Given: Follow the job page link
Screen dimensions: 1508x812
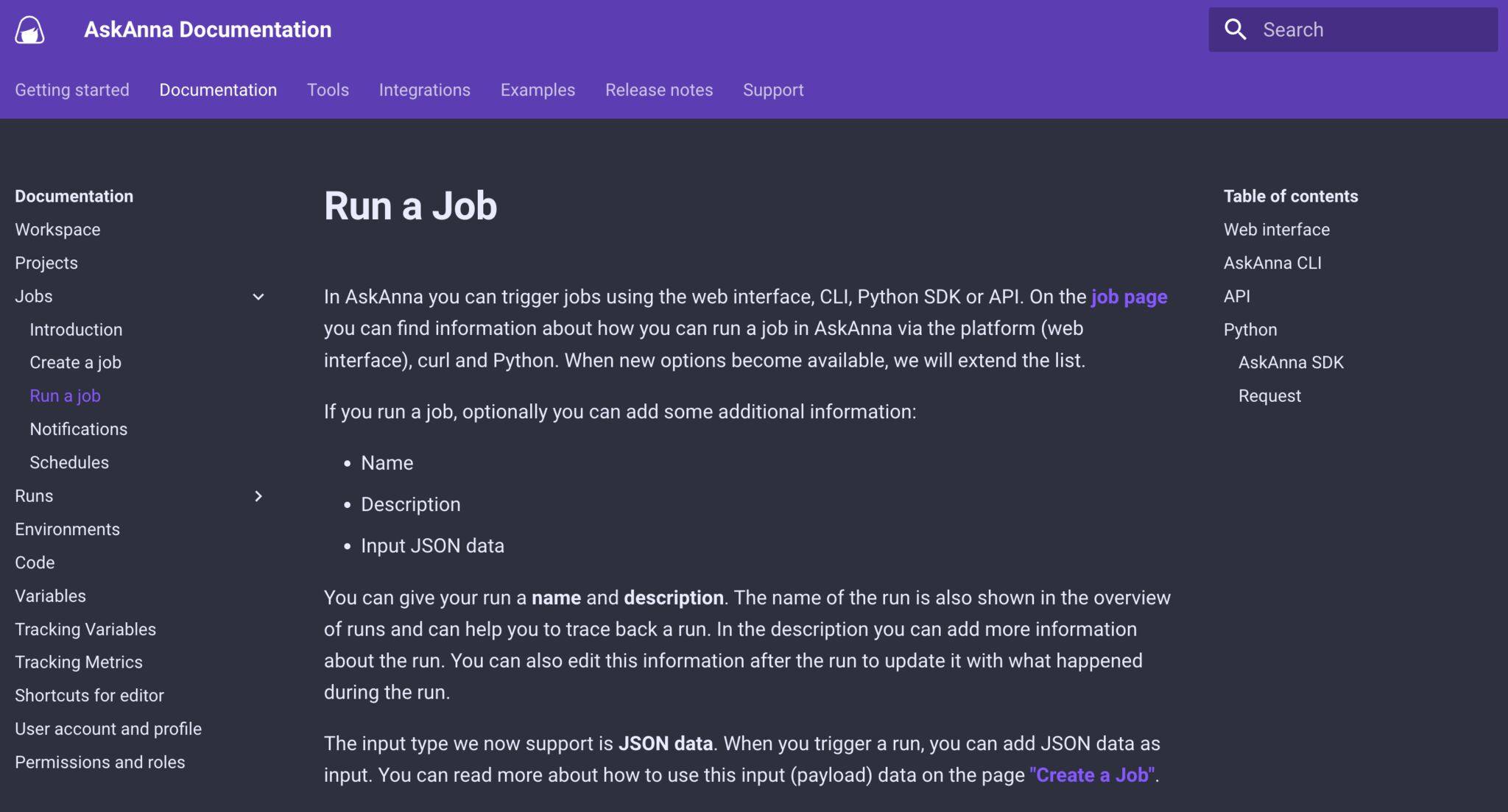Looking at the screenshot, I should [1129, 297].
